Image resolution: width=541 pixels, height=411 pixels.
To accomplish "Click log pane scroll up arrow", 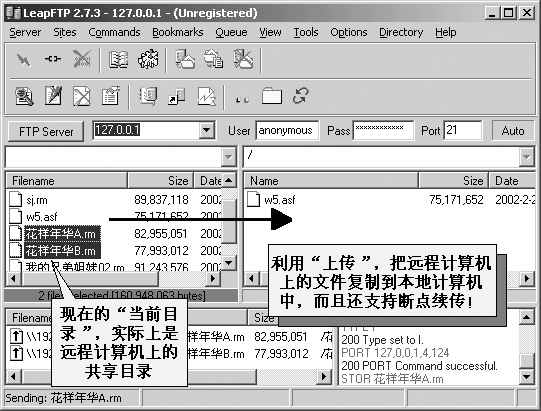I will coord(527,317).
